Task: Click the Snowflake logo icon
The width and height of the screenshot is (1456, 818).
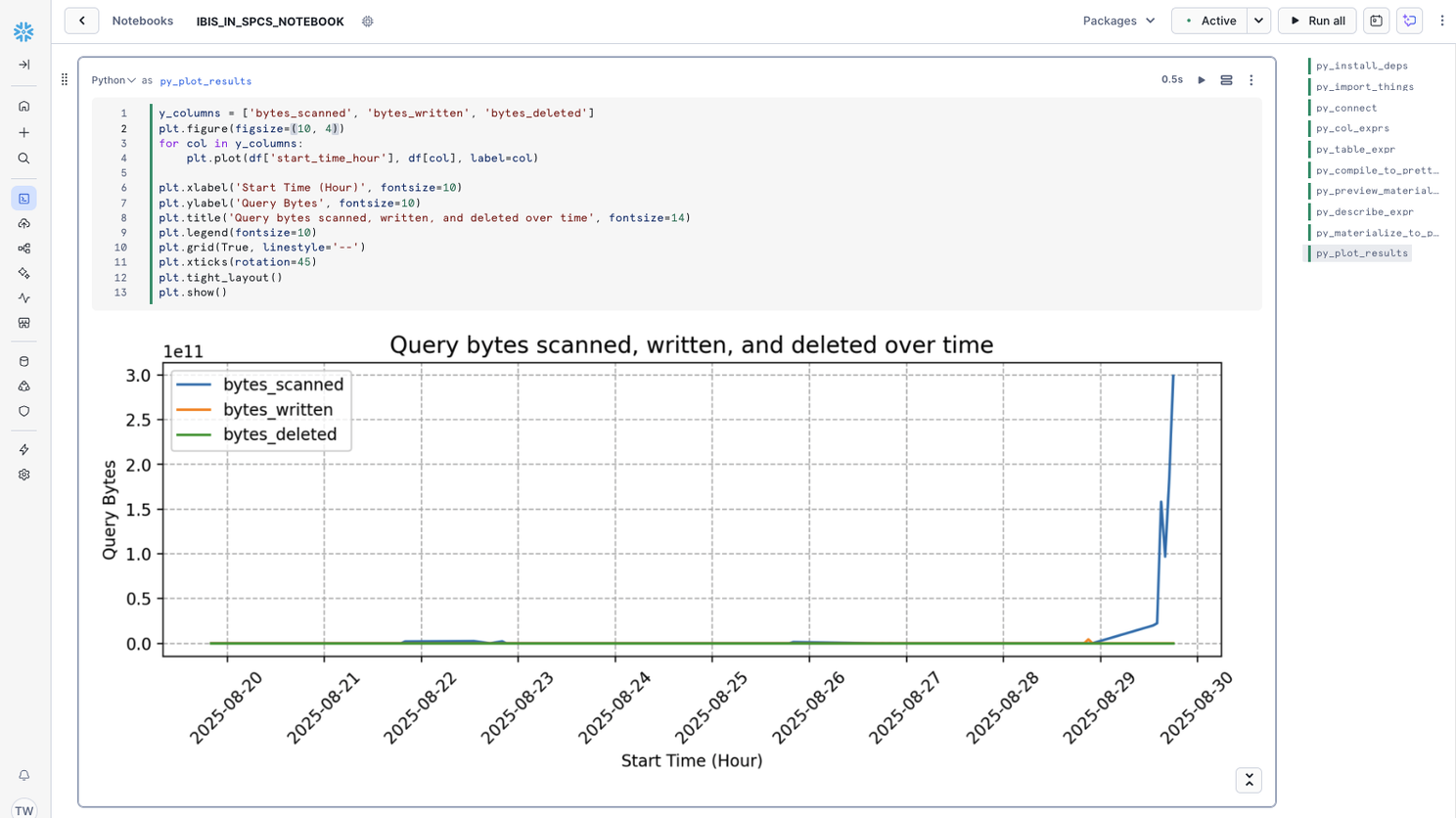Action: [23, 32]
